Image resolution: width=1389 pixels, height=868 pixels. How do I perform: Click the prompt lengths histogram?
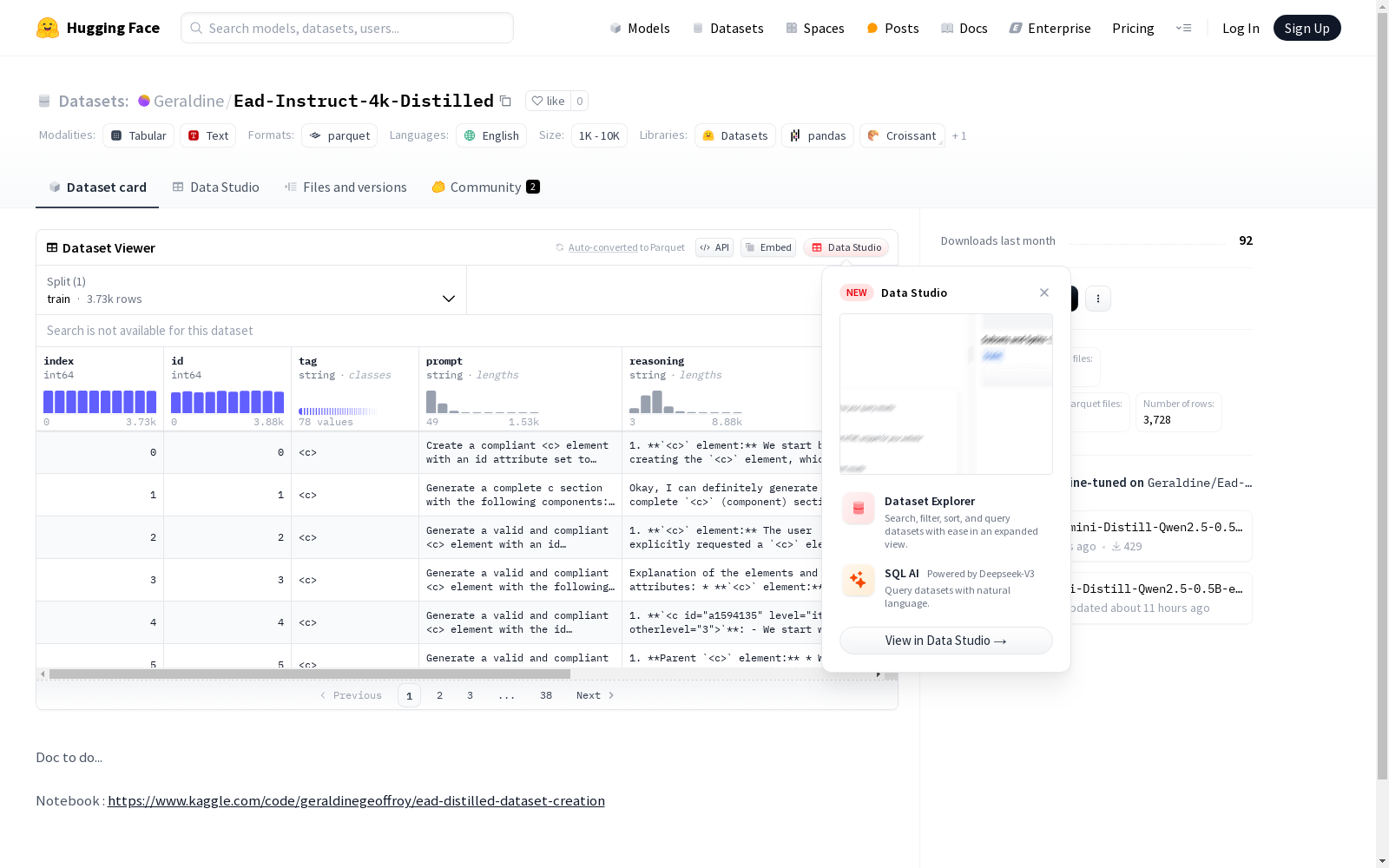(x=483, y=402)
